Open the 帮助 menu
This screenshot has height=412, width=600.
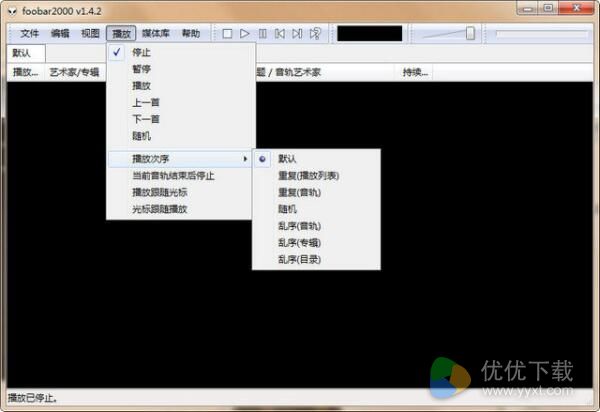[191, 34]
